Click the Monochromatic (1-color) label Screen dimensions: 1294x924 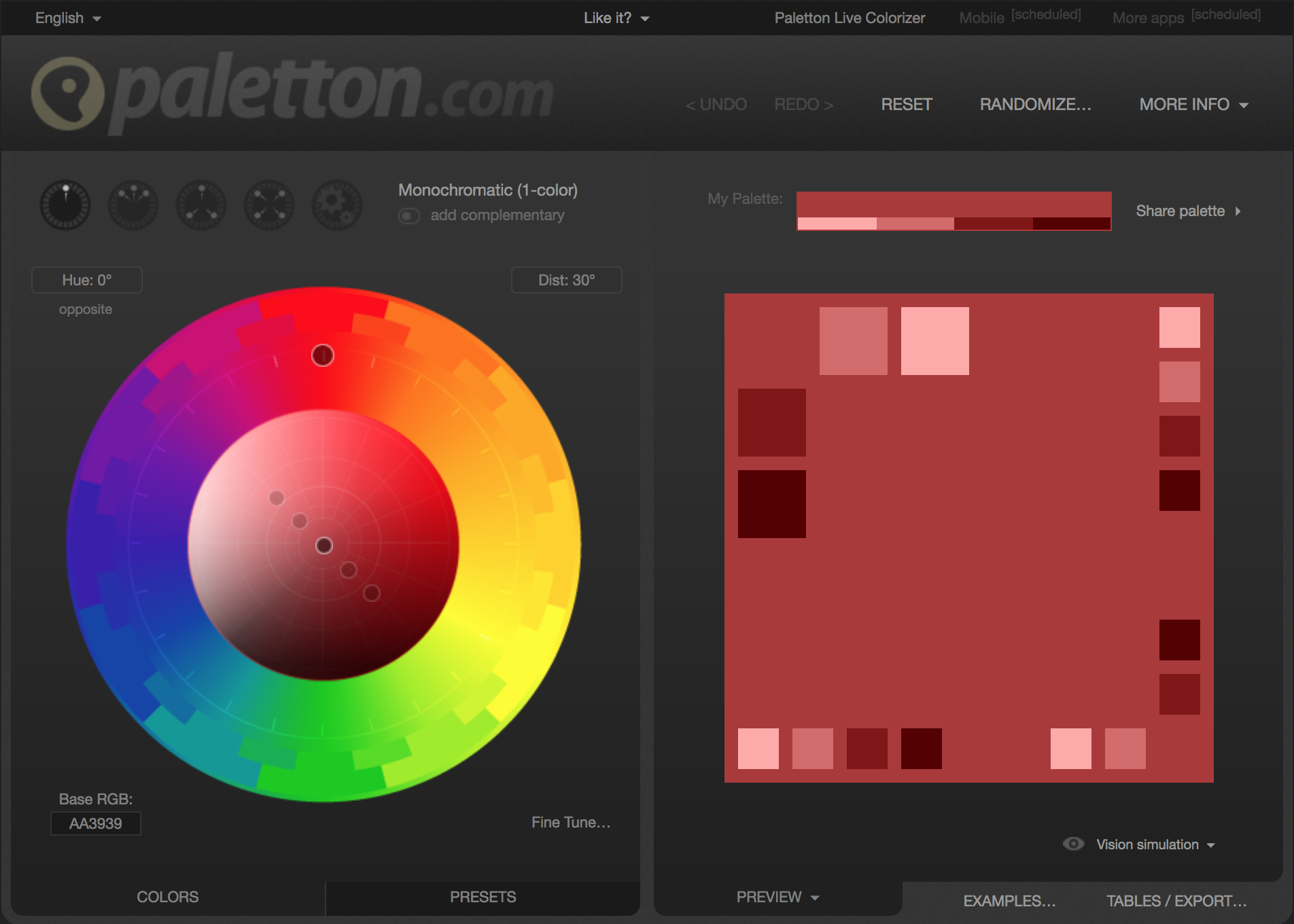[x=488, y=190]
